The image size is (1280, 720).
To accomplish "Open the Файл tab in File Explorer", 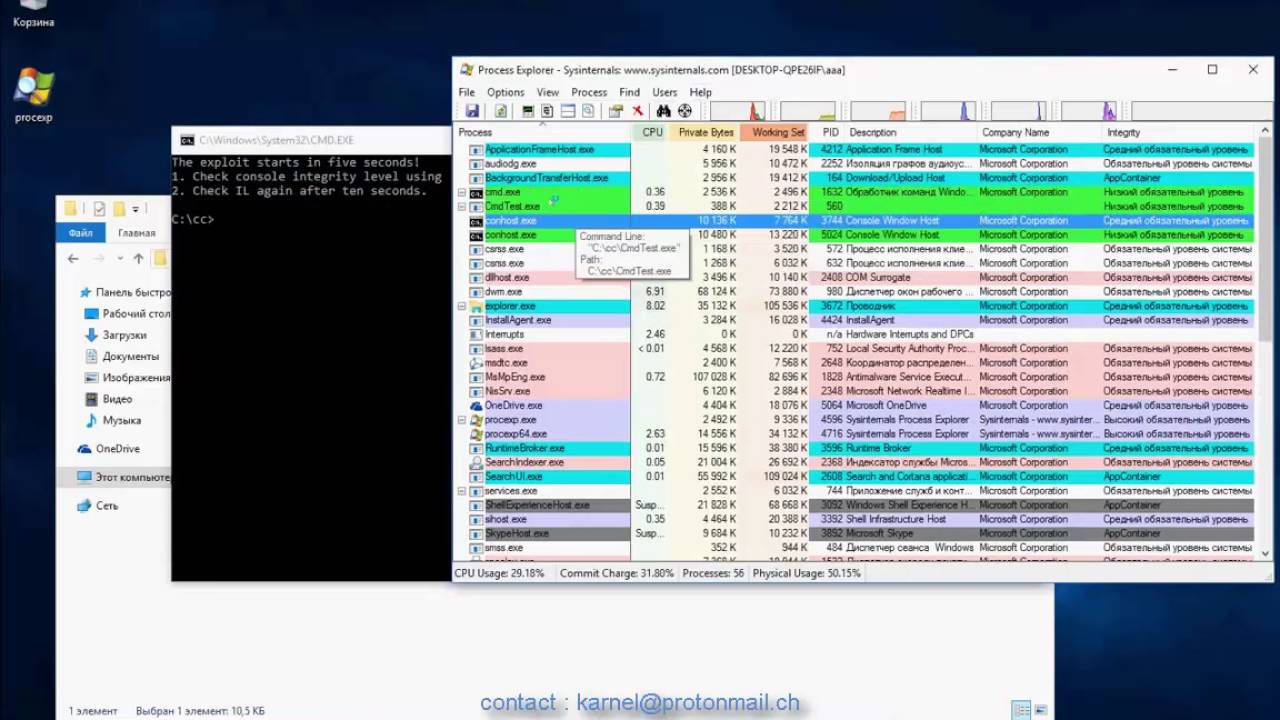I will (81, 233).
